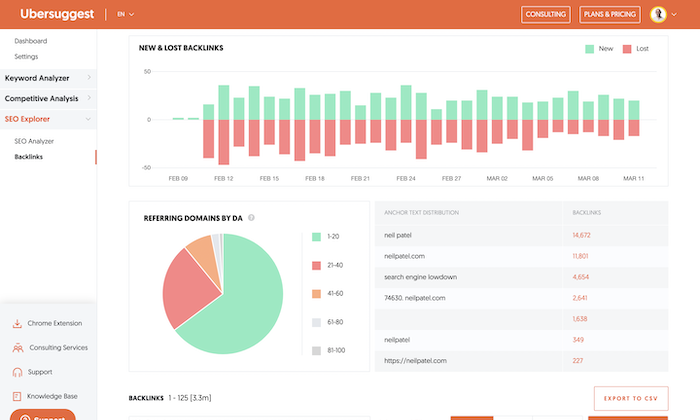Expand the Keyword Analyzer section

(48, 78)
